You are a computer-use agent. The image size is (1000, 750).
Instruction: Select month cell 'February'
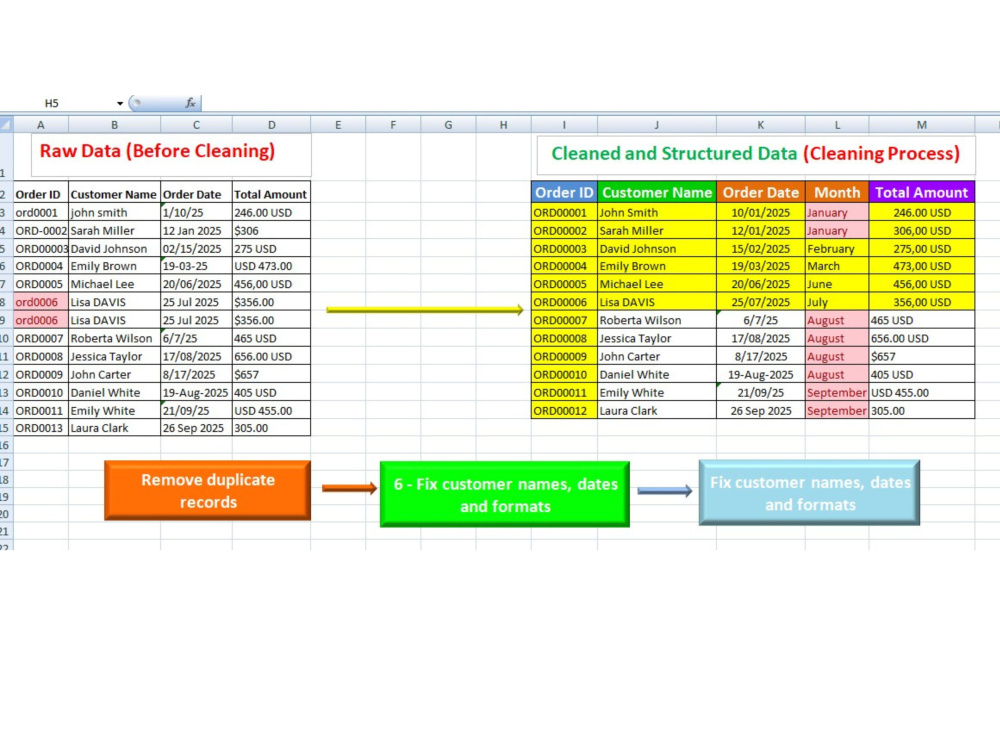[x=837, y=249]
